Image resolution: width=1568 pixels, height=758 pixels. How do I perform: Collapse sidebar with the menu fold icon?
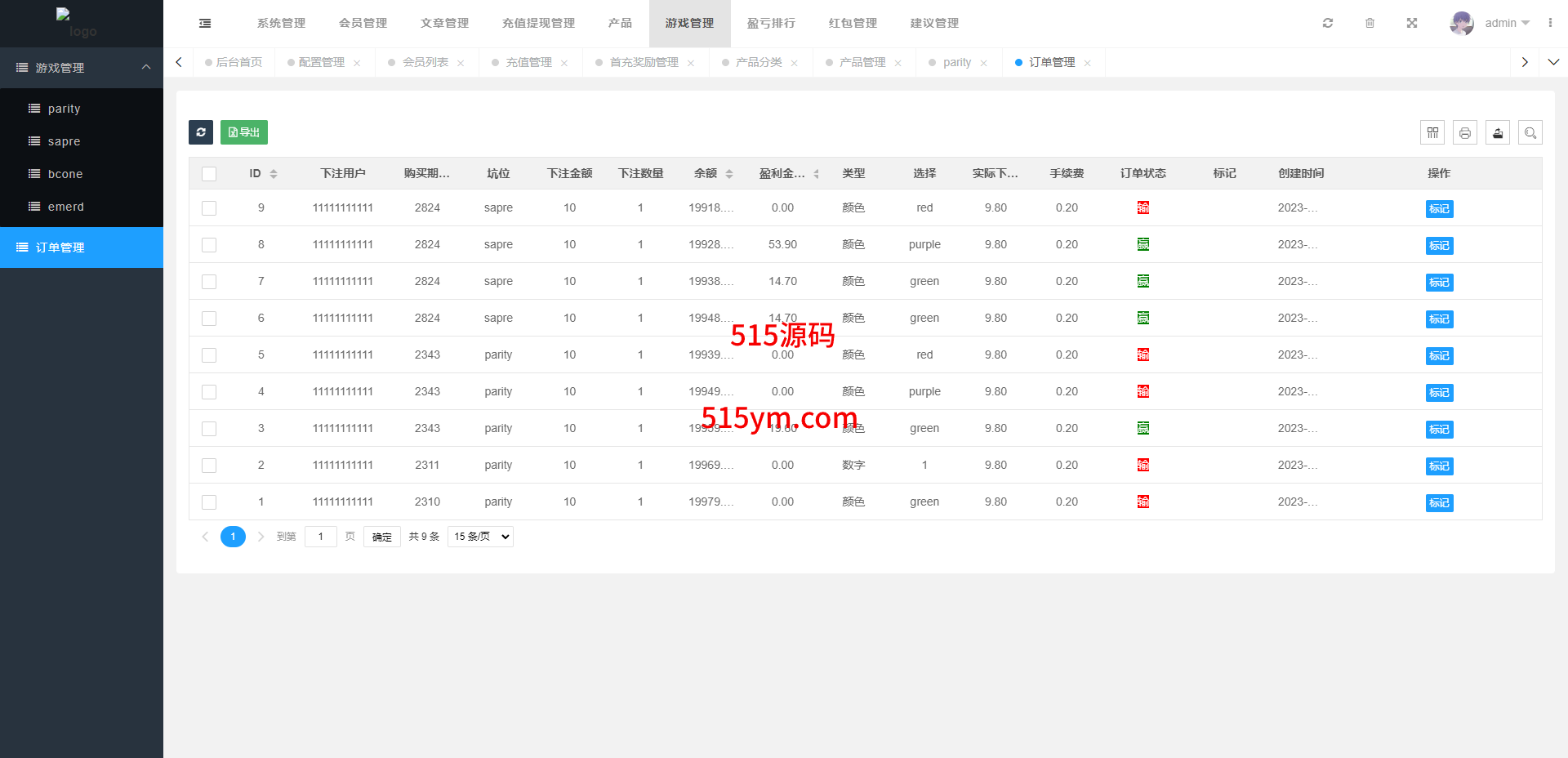click(x=205, y=24)
